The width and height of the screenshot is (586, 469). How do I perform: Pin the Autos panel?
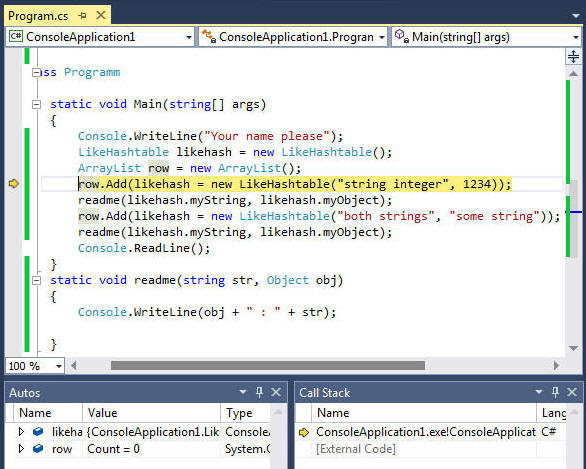pyautogui.click(x=259, y=392)
